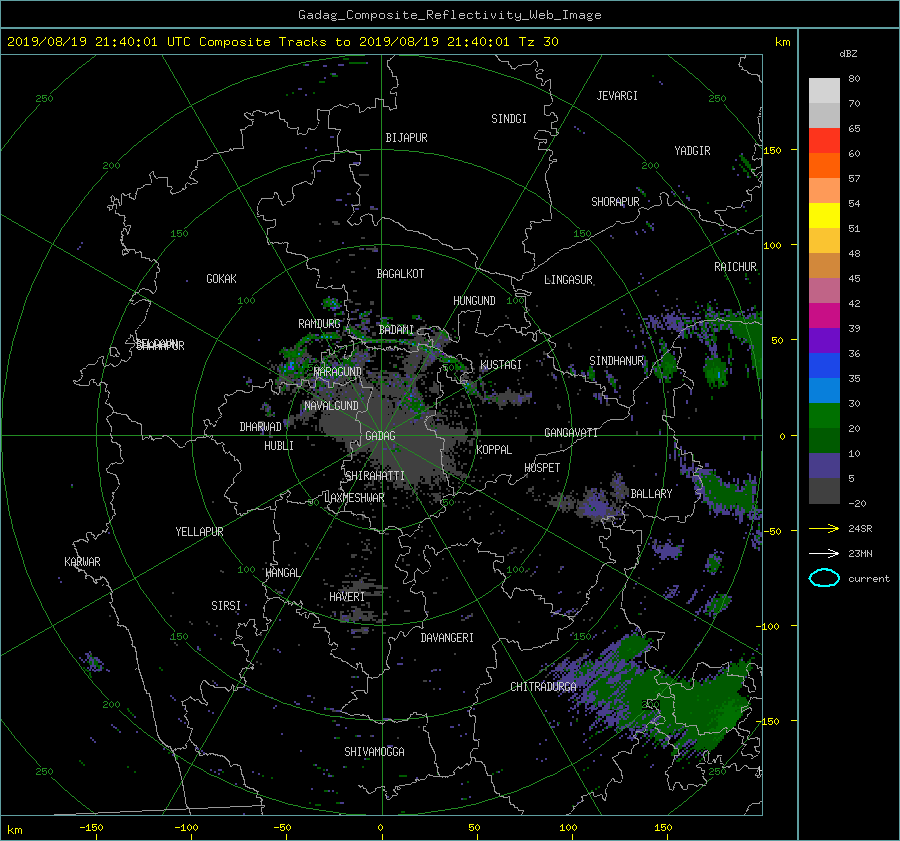
Task: Select the JEVARGI city label
Action: [617, 96]
